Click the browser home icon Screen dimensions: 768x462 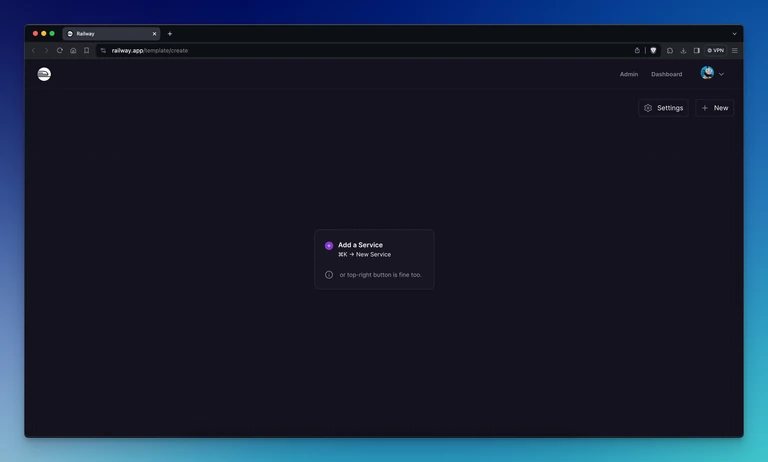click(73, 50)
